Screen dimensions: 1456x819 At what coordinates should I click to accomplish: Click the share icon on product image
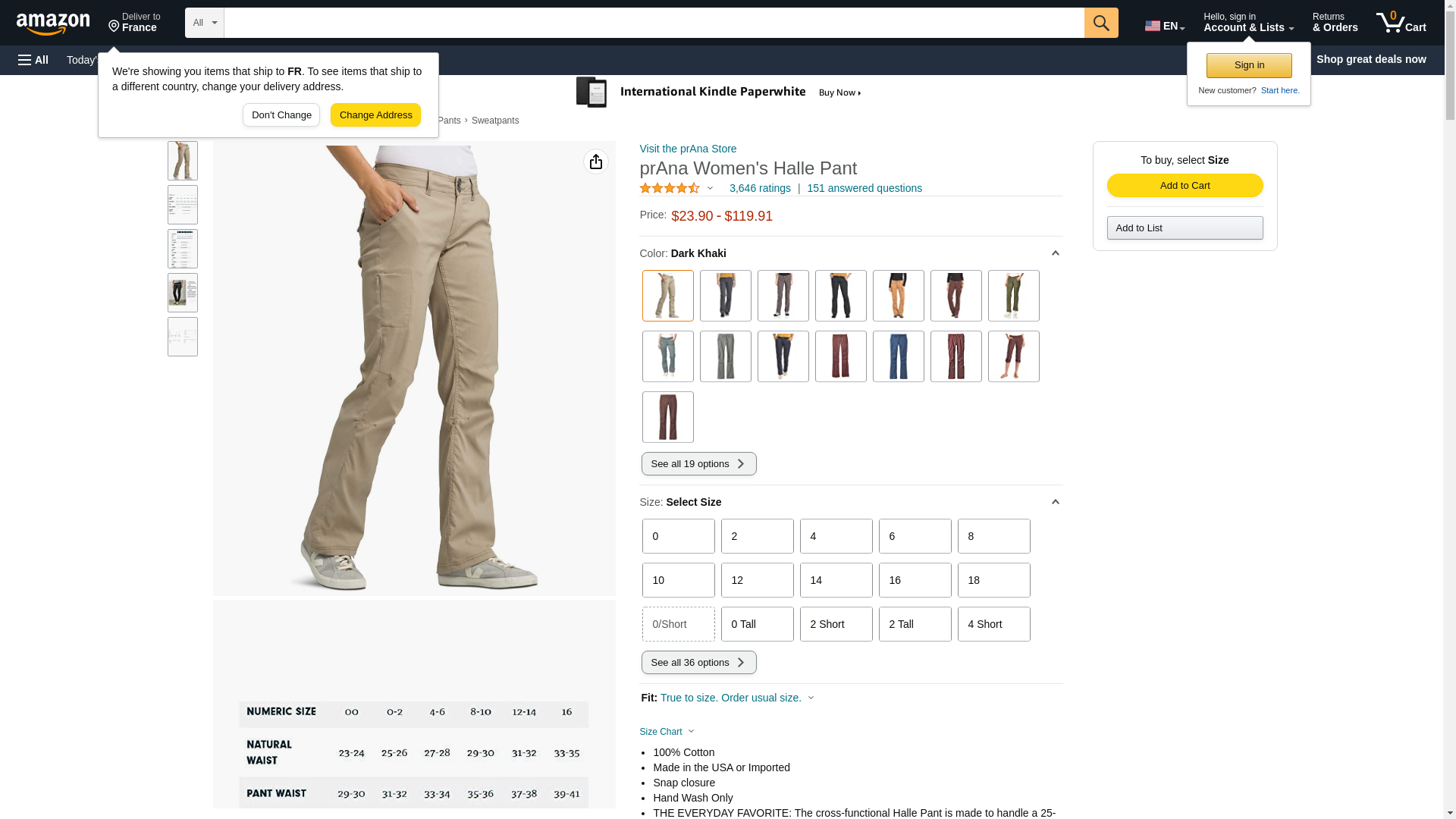click(x=596, y=162)
